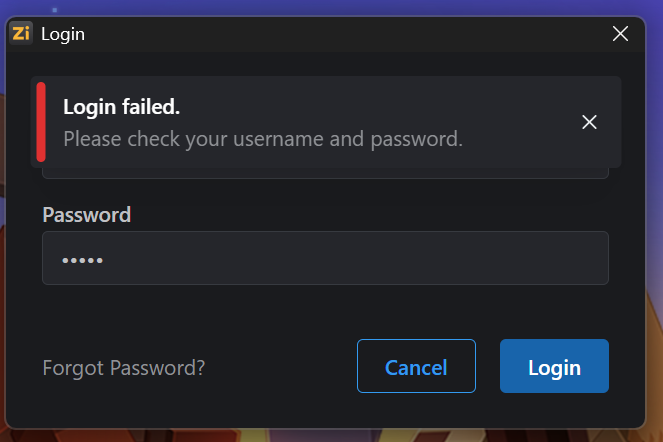
Task: Click blank dialog area above the Cancel button
Action: point(416,313)
